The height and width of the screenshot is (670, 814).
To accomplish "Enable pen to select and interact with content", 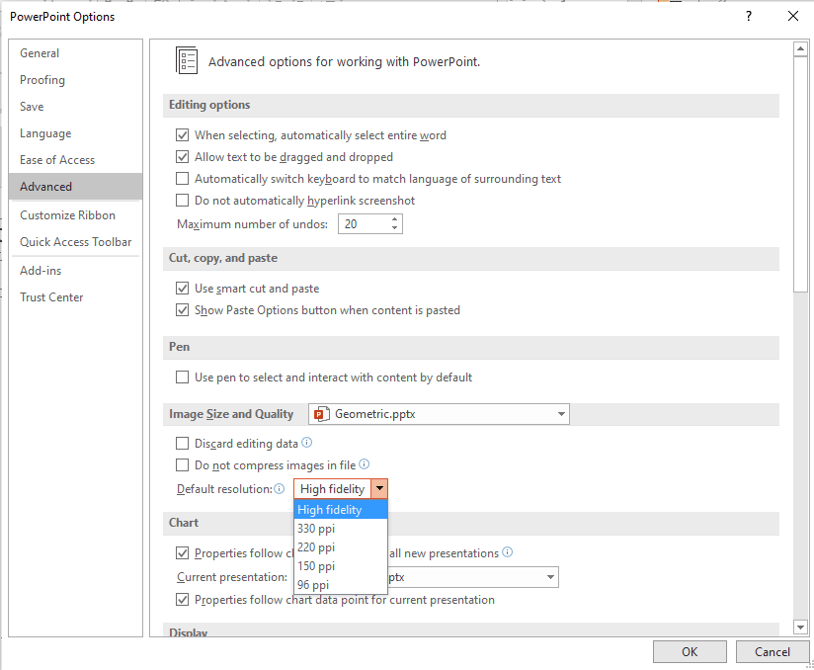I will pyautogui.click(x=183, y=377).
